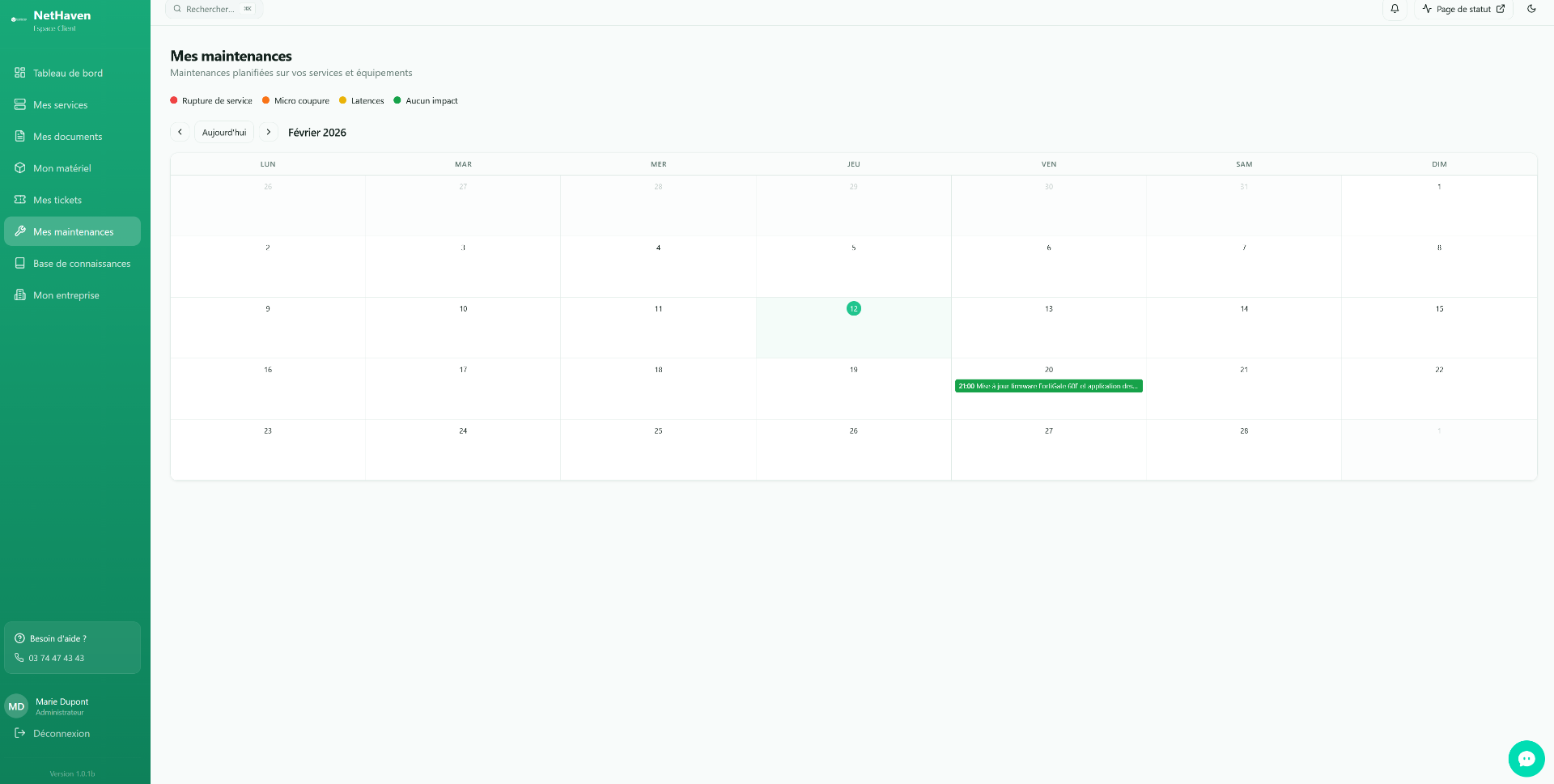Click the orange Micro coupure dot

pyautogui.click(x=265, y=100)
